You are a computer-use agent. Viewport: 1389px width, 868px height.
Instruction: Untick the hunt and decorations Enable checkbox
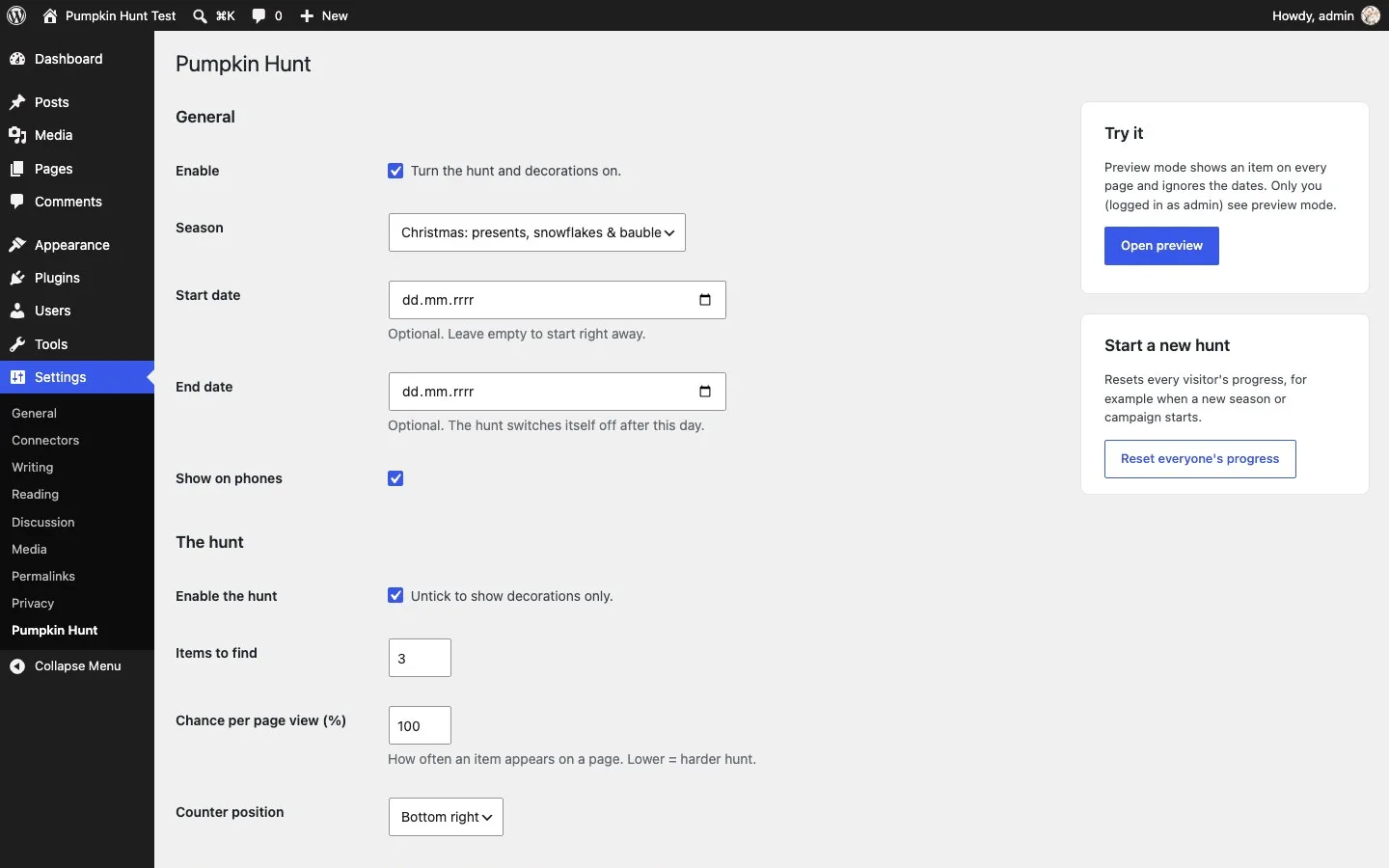tap(395, 171)
